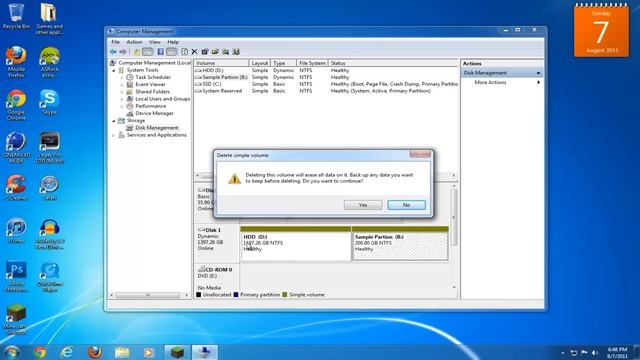This screenshot has width=640, height=360.
Task: Click the HDD (D:) partition block on Disk 1
Action: pos(296,244)
